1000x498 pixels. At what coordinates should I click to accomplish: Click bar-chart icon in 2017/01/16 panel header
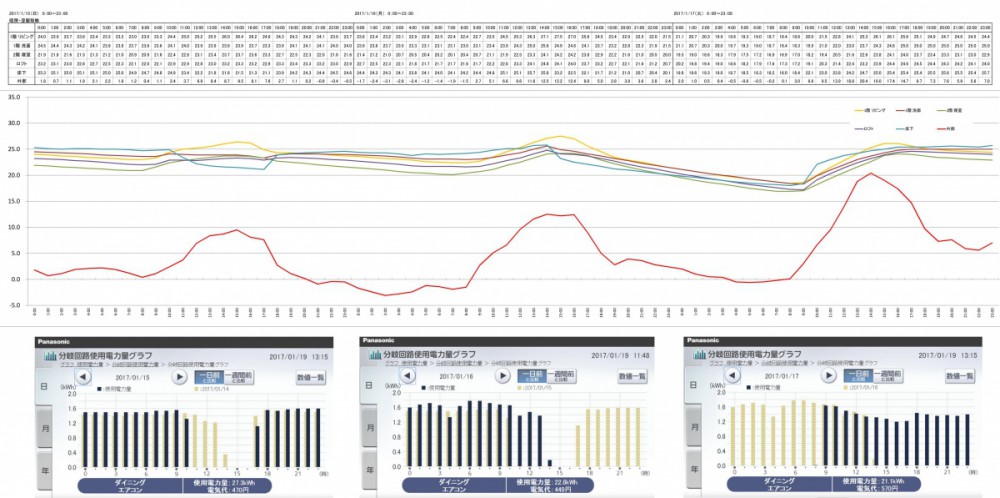coord(373,355)
